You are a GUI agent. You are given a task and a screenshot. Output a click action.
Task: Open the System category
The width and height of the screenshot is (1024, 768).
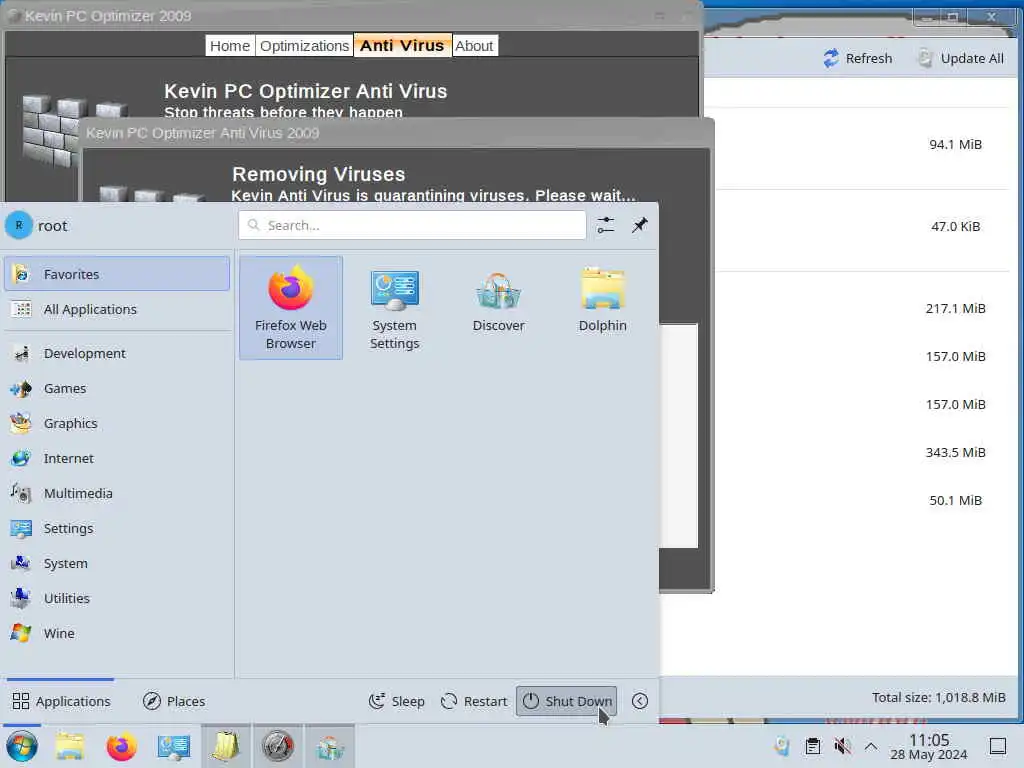point(117,564)
